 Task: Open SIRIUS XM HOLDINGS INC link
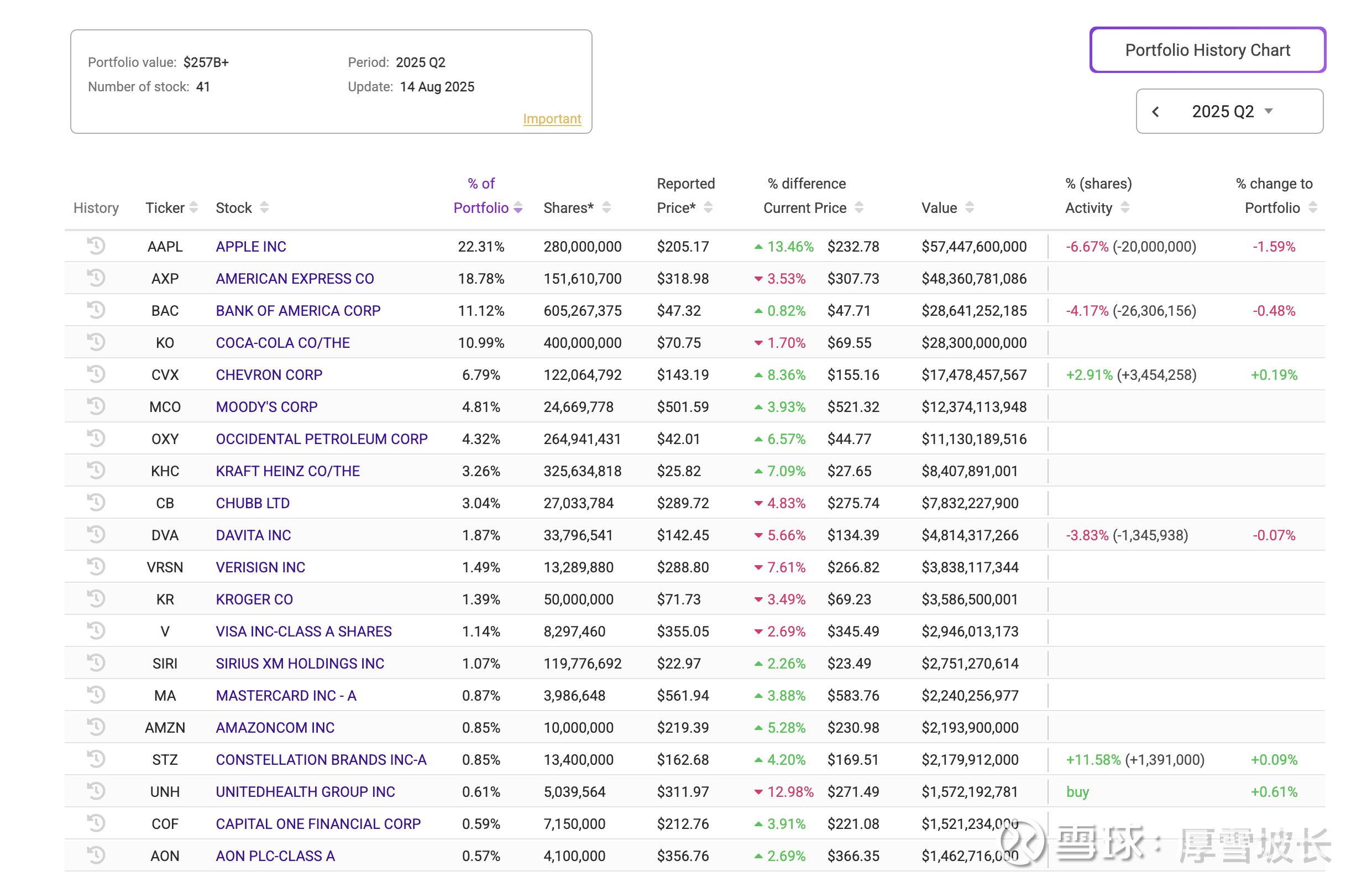pyautogui.click(x=300, y=664)
